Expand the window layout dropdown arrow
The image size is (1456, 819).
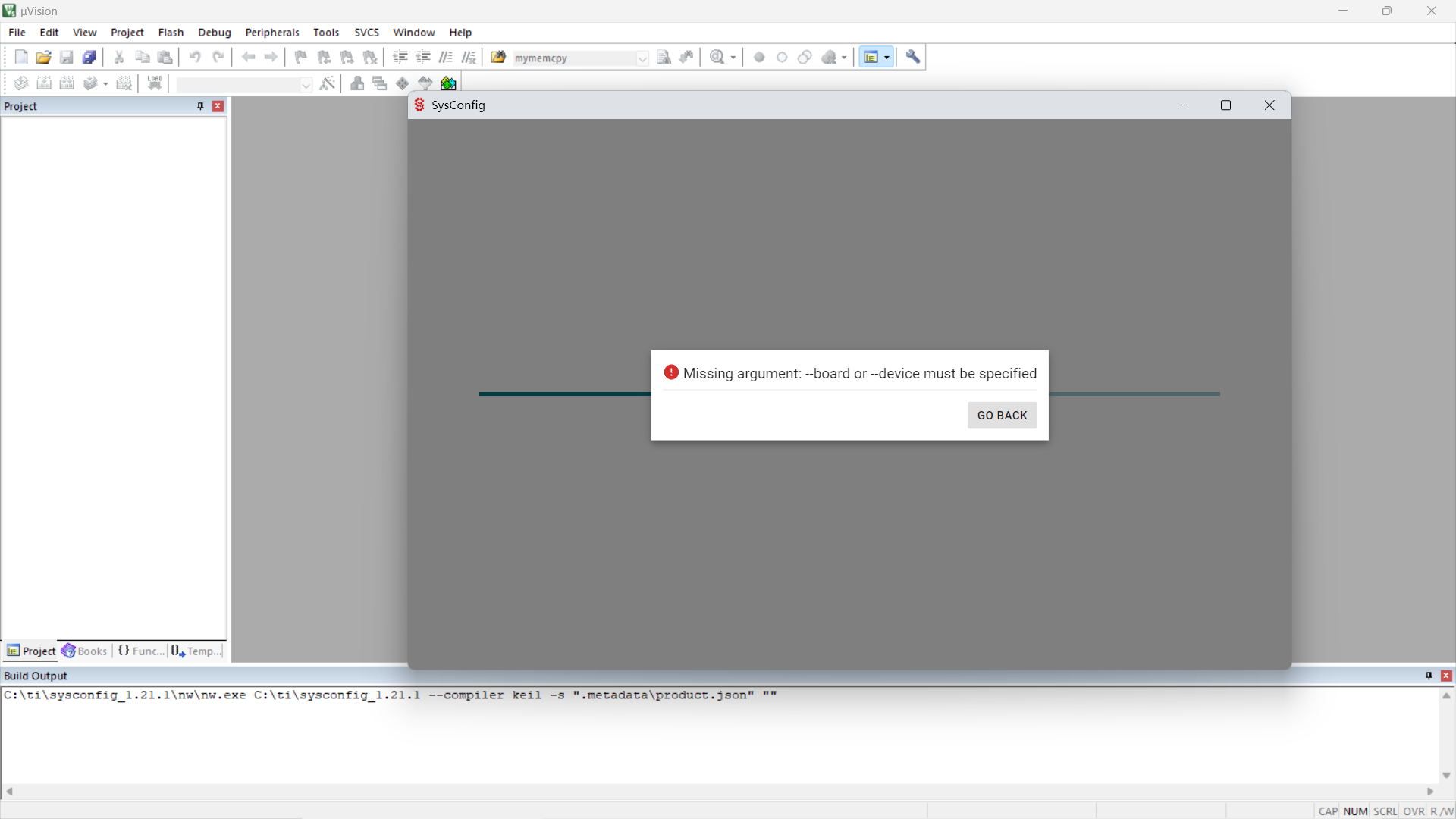click(886, 57)
